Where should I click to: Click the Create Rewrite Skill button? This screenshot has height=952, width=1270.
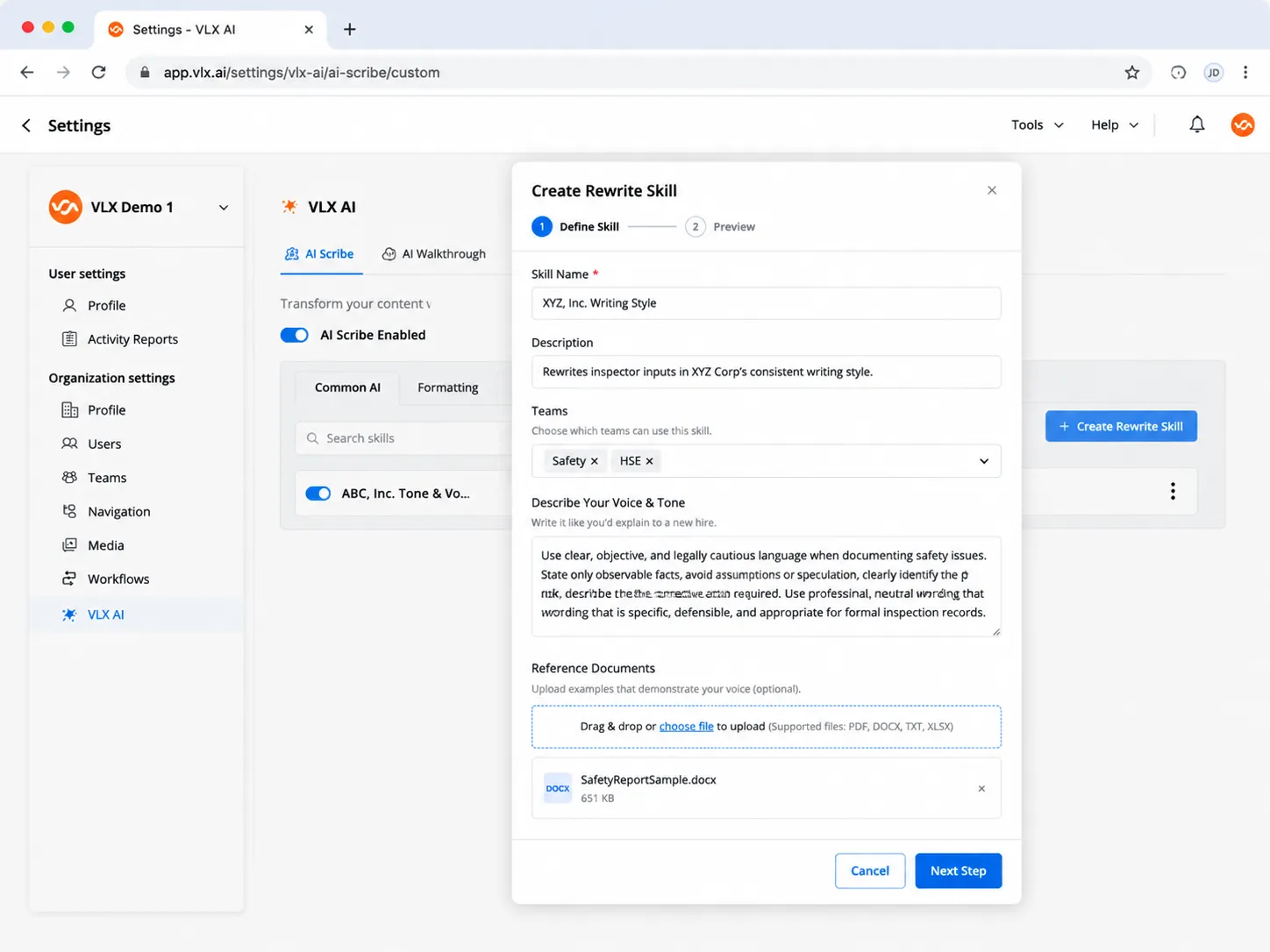(1121, 426)
